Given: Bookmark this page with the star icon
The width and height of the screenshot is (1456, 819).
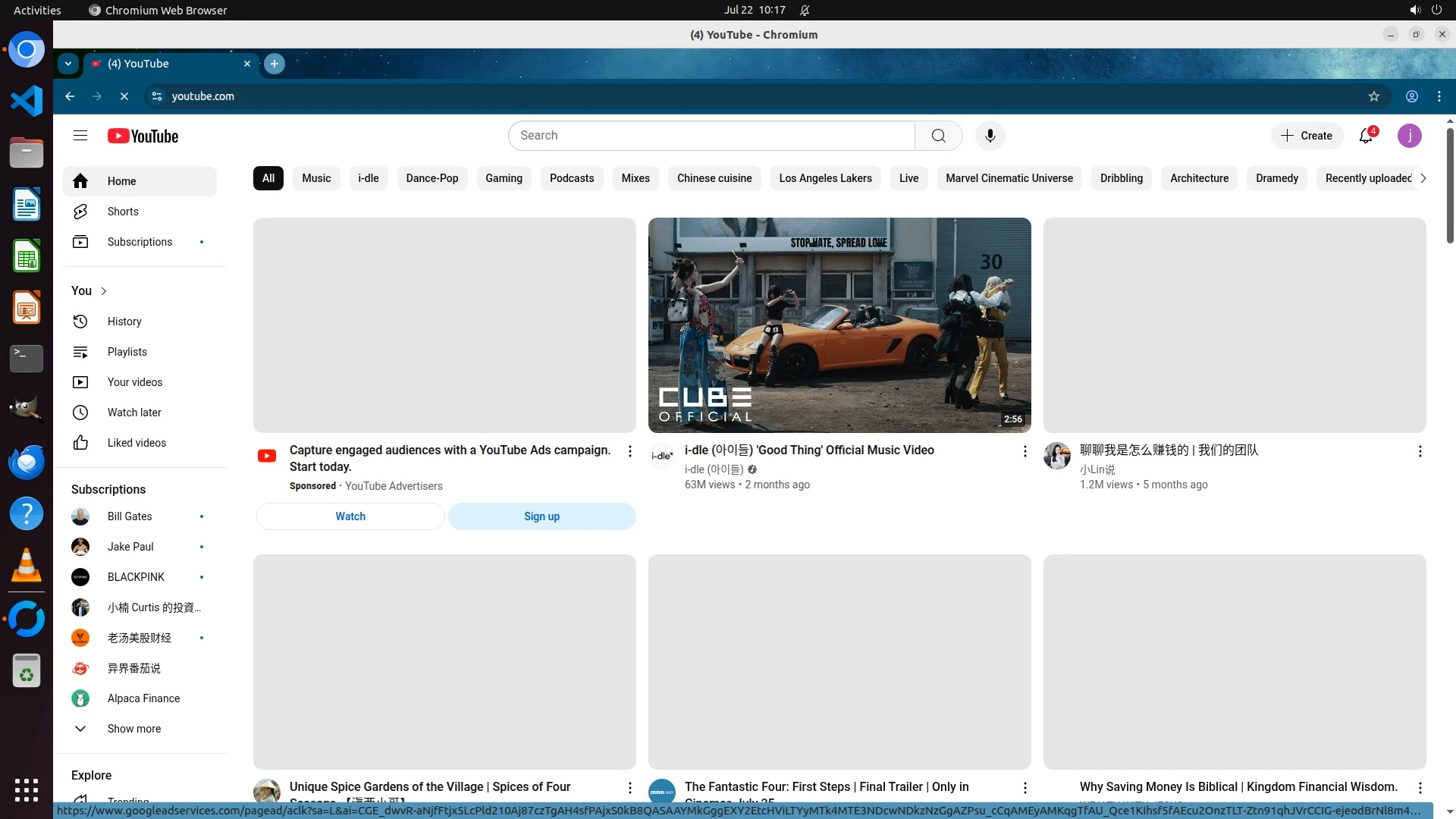Looking at the screenshot, I should [x=1373, y=96].
